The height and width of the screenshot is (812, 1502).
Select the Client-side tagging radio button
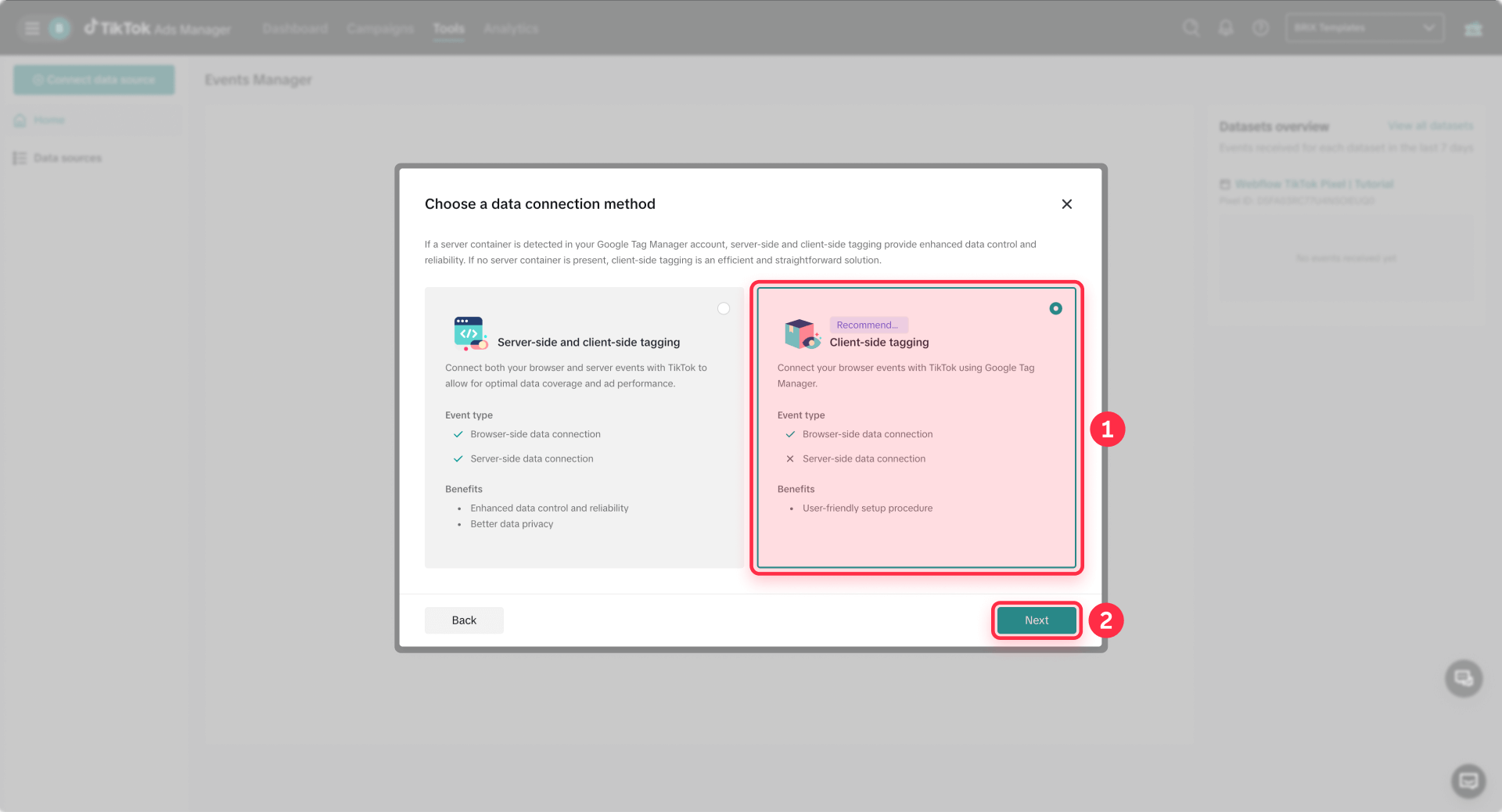click(x=1055, y=308)
